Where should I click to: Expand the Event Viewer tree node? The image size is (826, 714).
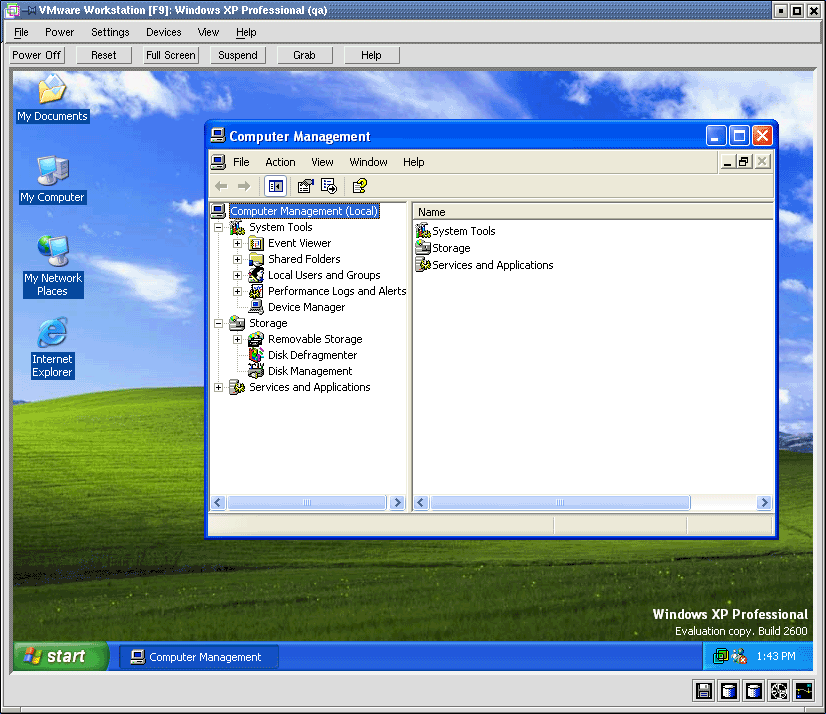tap(238, 243)
